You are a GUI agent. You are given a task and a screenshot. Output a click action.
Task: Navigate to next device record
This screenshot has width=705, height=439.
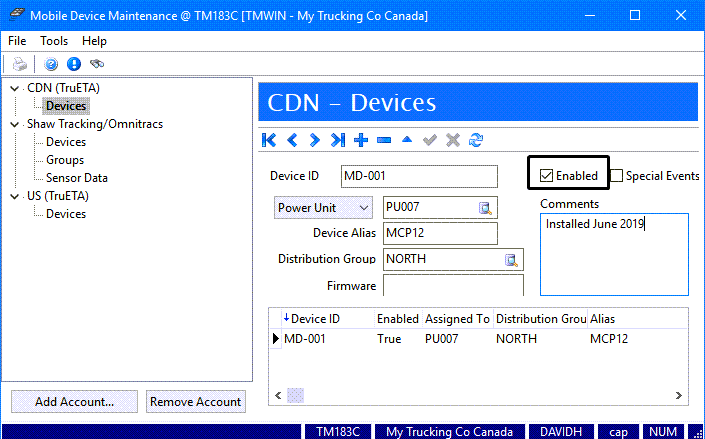pyautogui.click(x=315, y=140)
